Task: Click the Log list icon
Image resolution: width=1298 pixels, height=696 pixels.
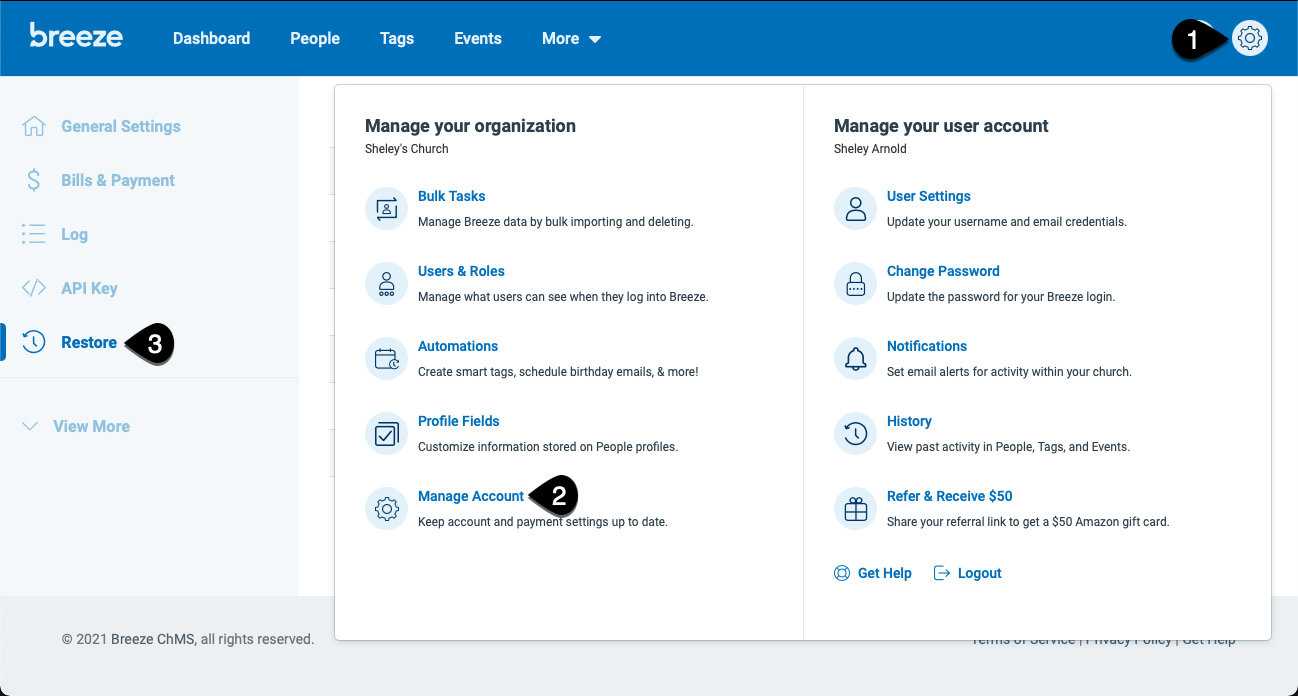Action: [34, 234]
